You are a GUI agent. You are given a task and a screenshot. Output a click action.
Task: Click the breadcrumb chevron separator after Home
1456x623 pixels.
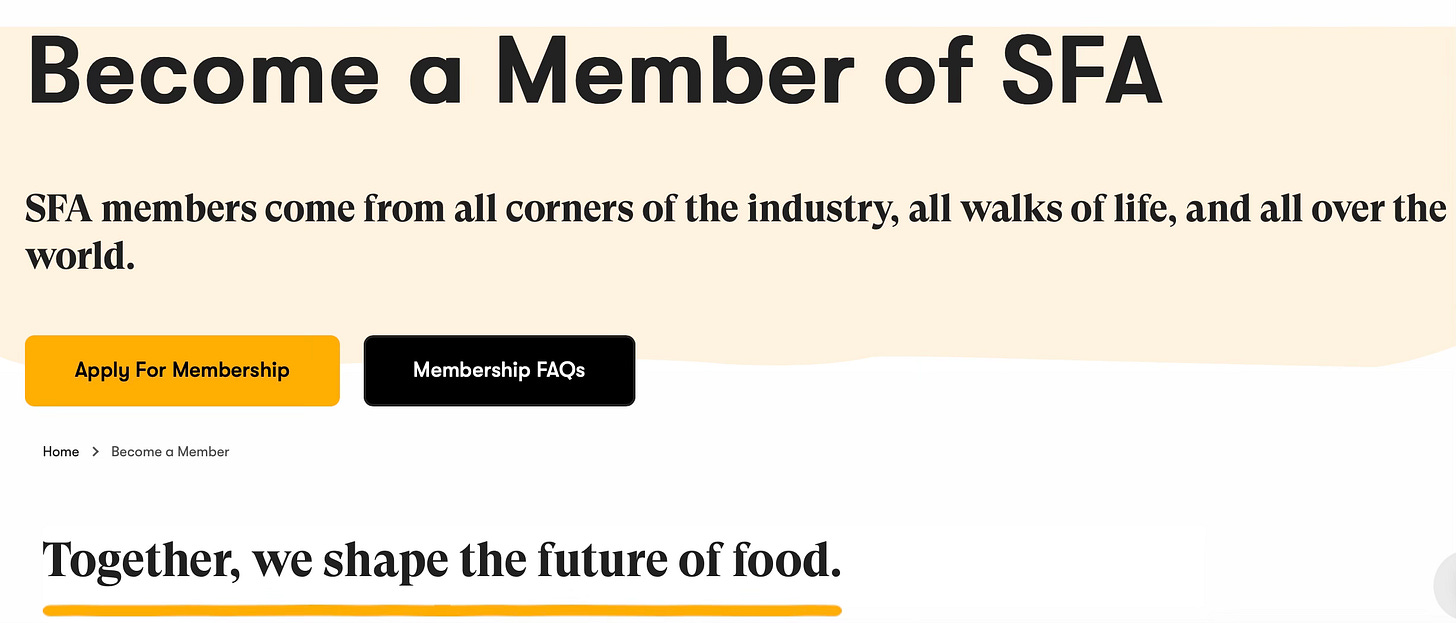96,452
